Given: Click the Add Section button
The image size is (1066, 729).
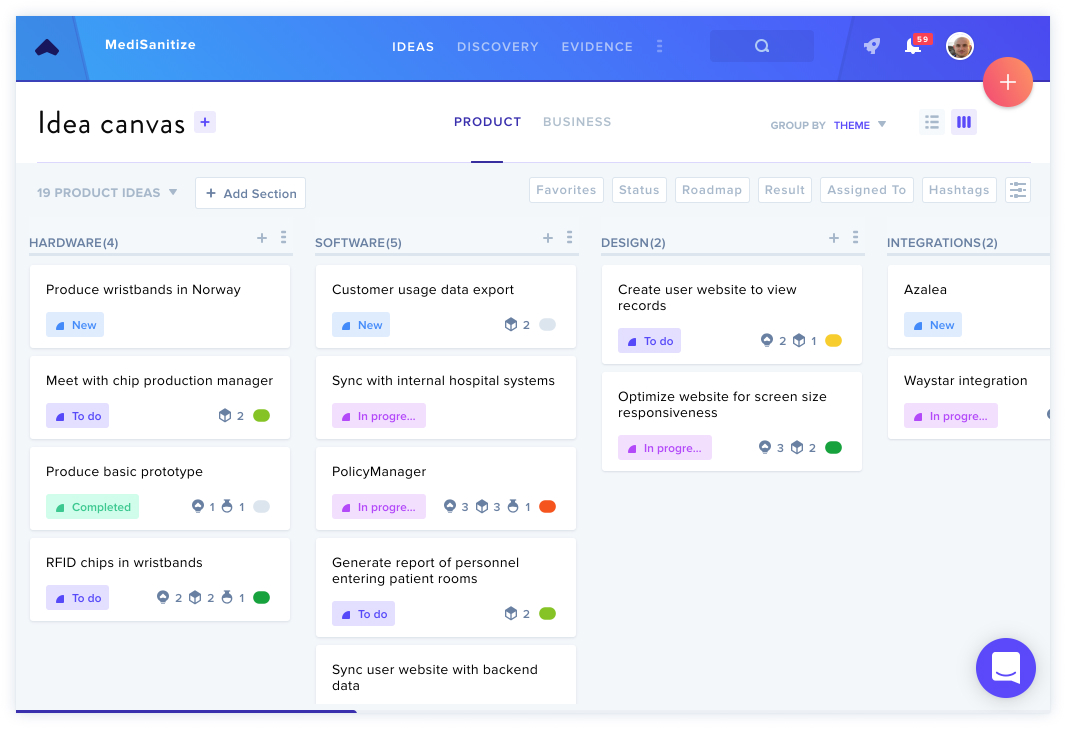Looking at the screenshot, I should (250, 193).
